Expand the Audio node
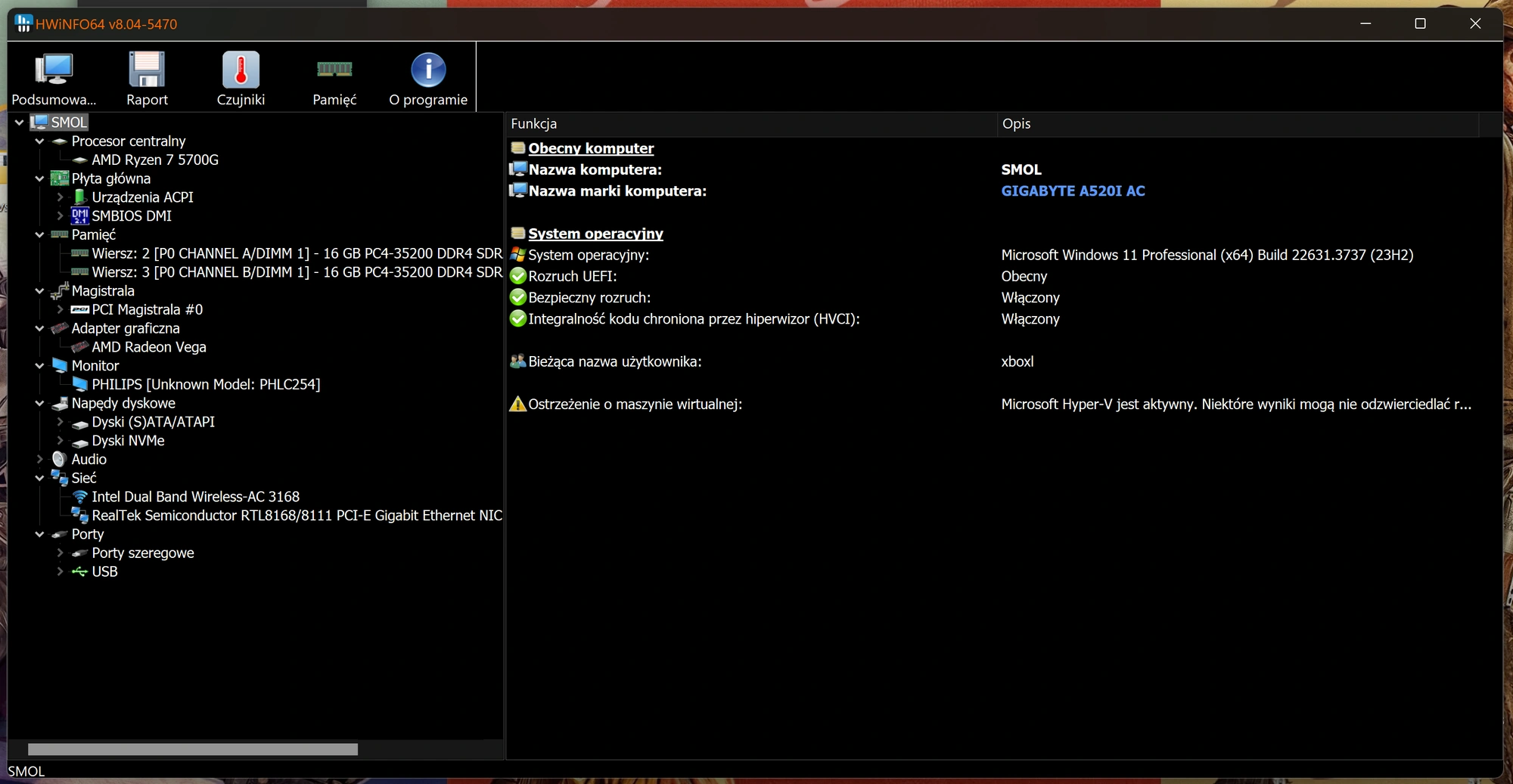 (x=39, y=459)
